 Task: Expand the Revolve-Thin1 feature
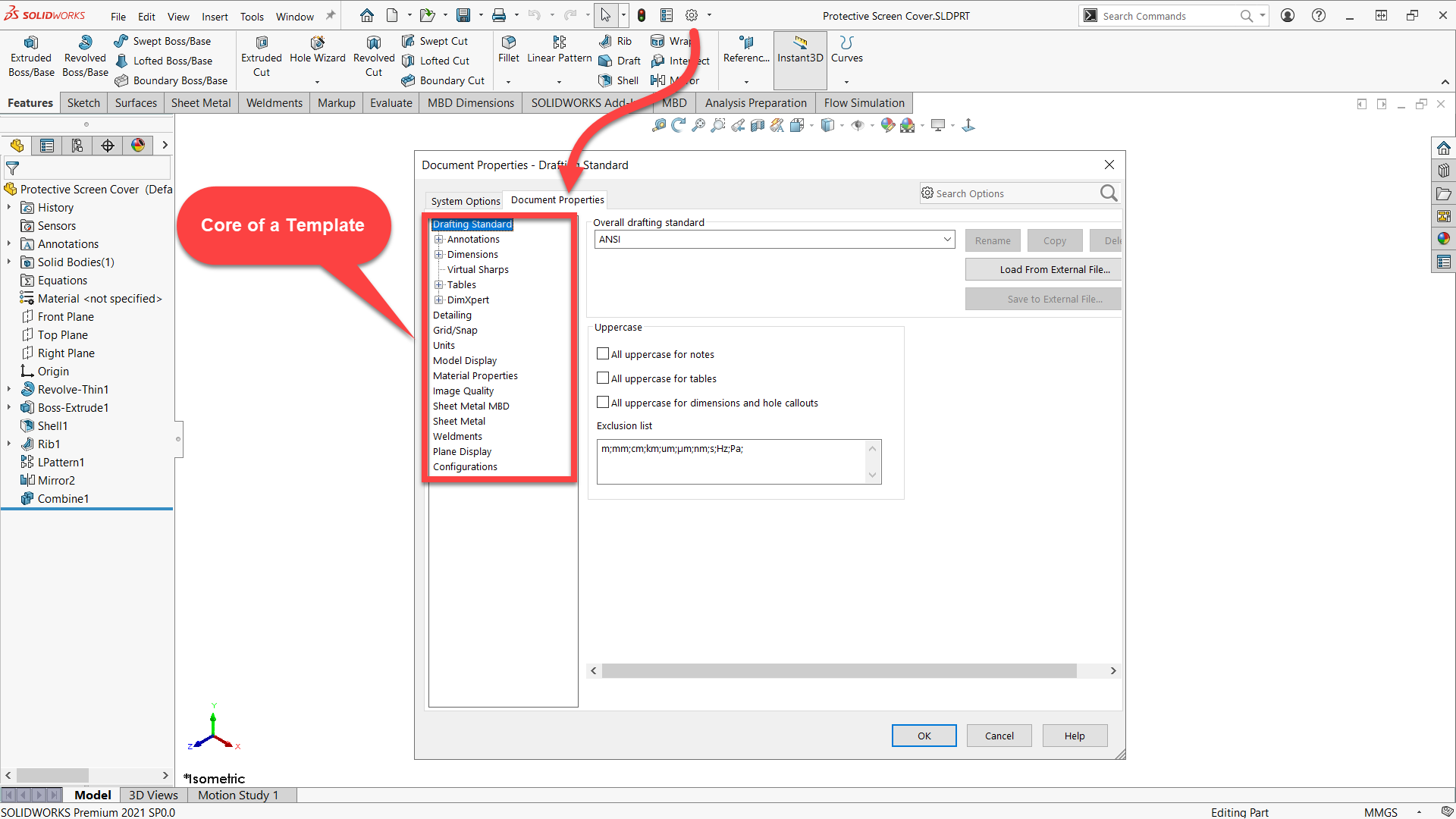tap(9, 389)
